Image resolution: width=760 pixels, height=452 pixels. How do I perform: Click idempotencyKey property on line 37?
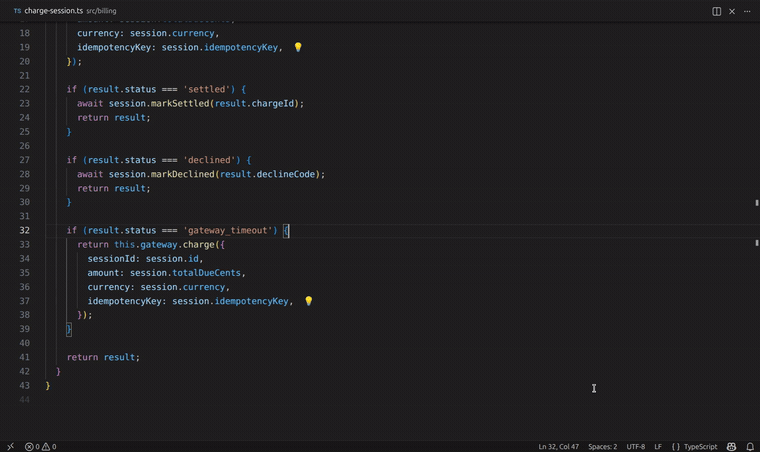pos(125,301)
